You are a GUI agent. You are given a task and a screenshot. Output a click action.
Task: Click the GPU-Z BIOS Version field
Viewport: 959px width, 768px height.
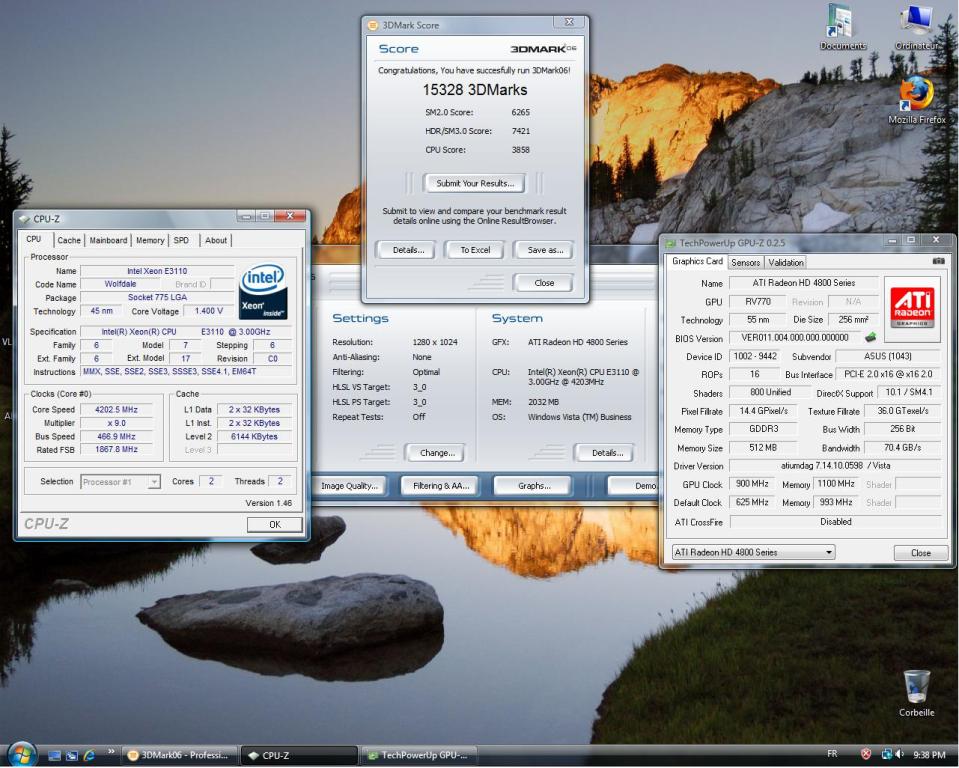[794, 338]
